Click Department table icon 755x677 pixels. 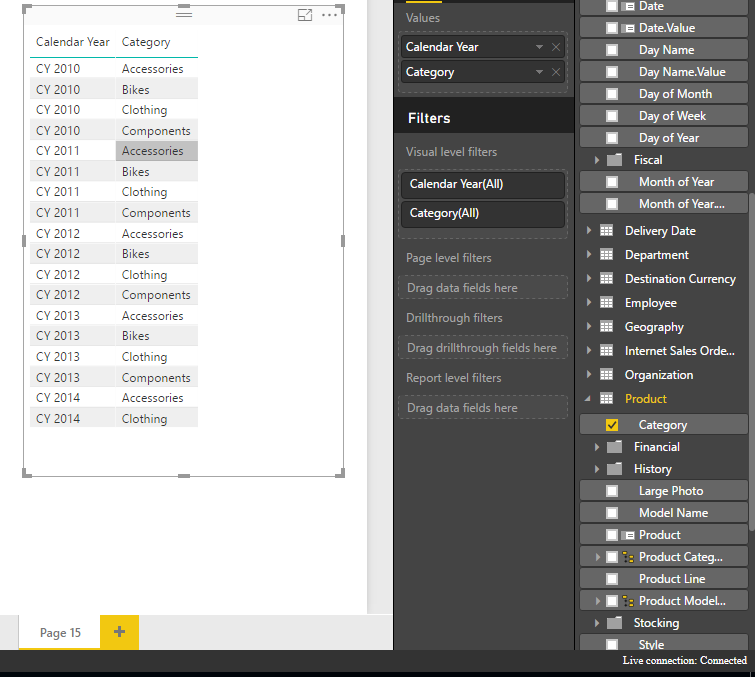click(x=606, y=255)
